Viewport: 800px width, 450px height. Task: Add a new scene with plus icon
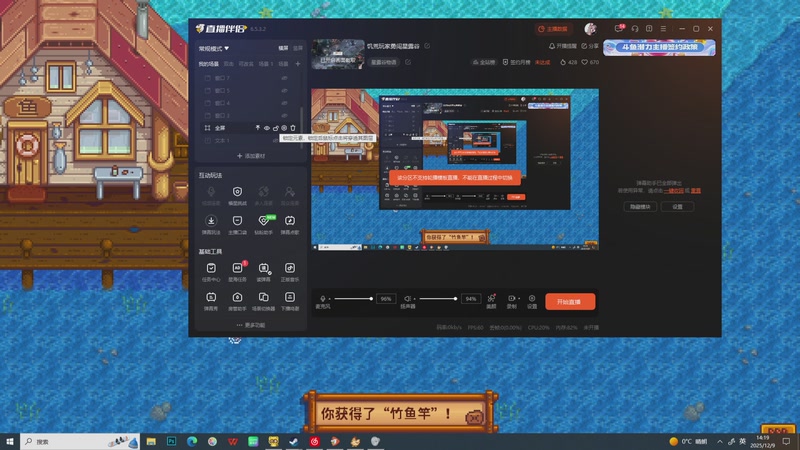pos(297,64)
